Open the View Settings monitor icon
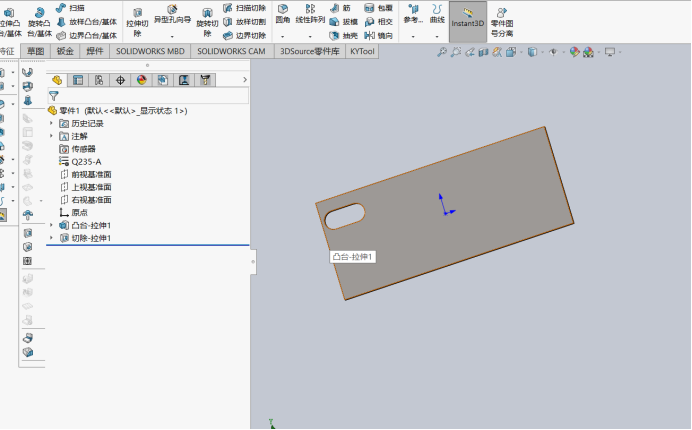Image resolution: width=692 pixels, height=430 pixels. click(x=610, y=52)
